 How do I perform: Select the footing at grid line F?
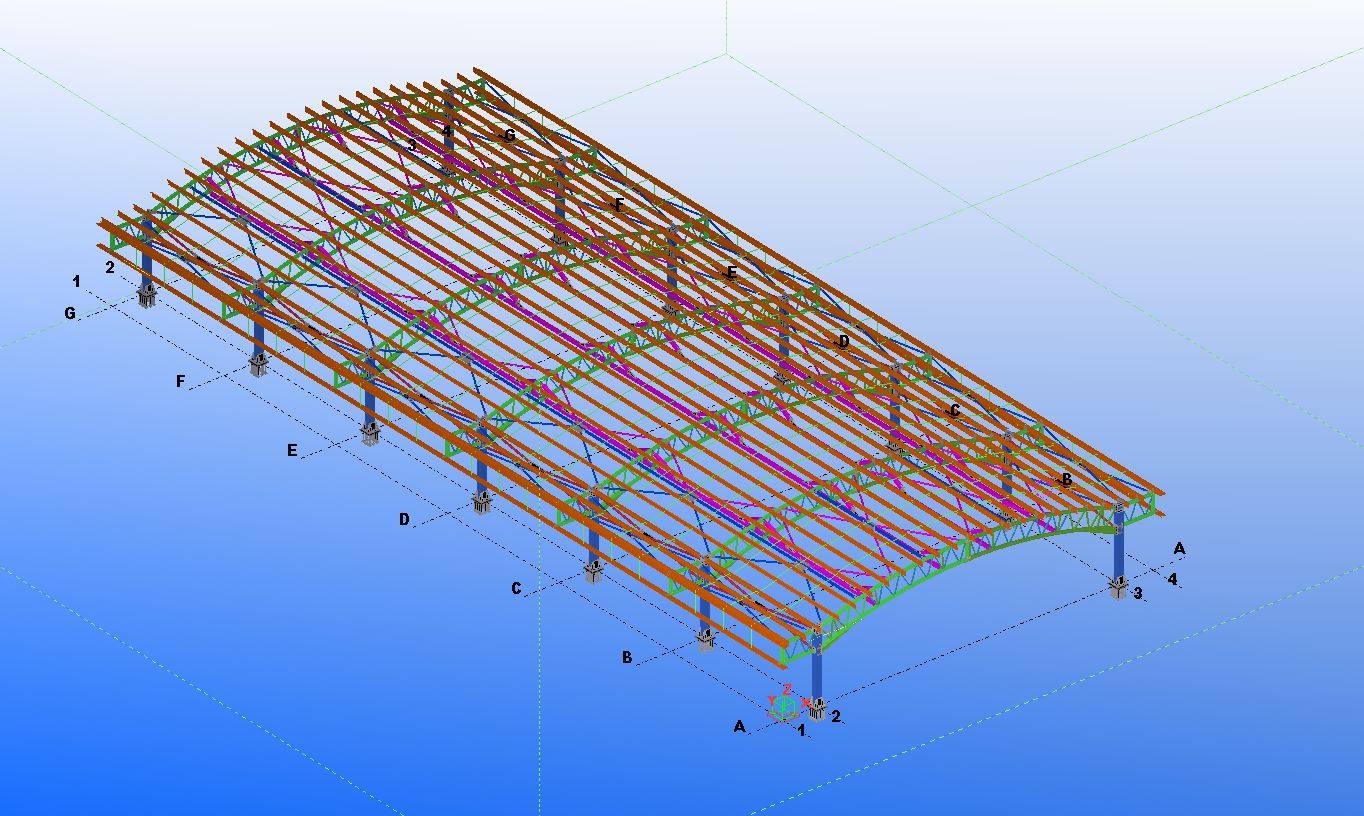(258, 365)
